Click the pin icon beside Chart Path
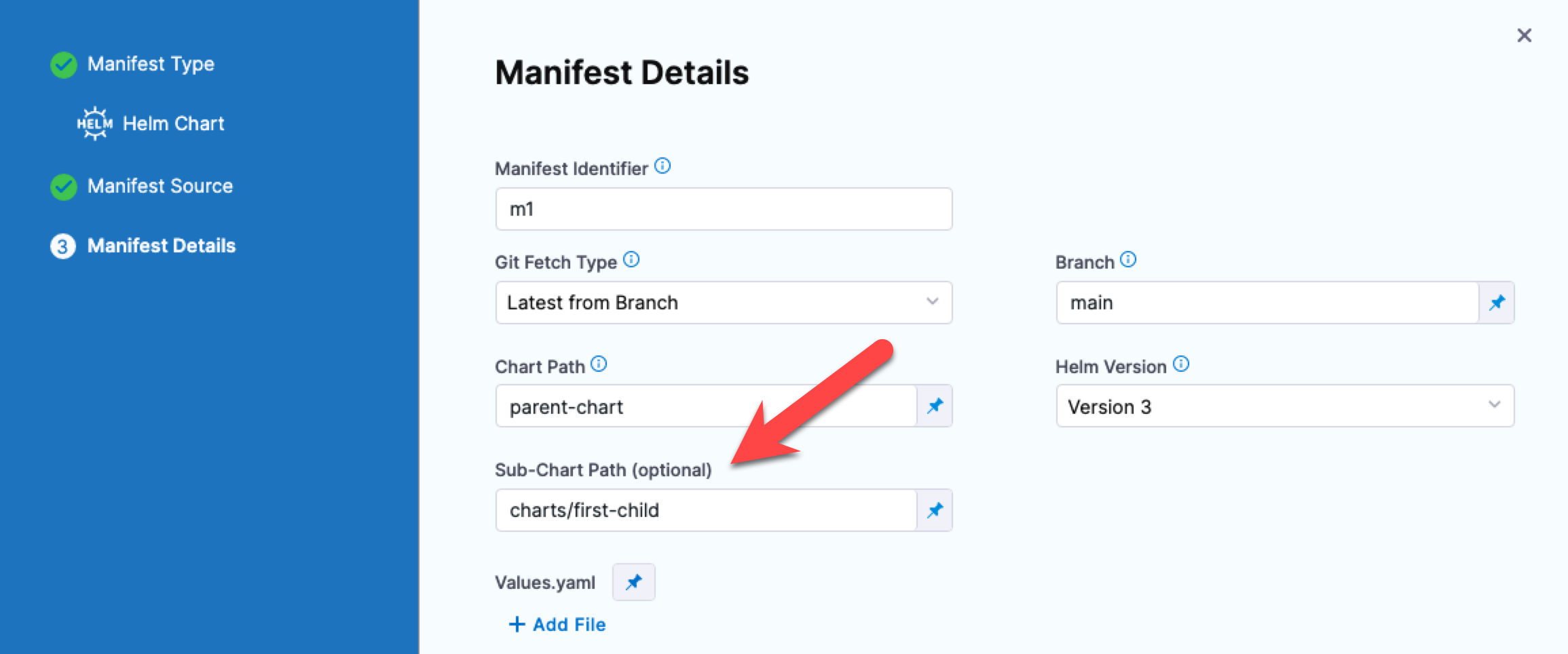This screenshot has height=654, width=1568. pos(935,406)
